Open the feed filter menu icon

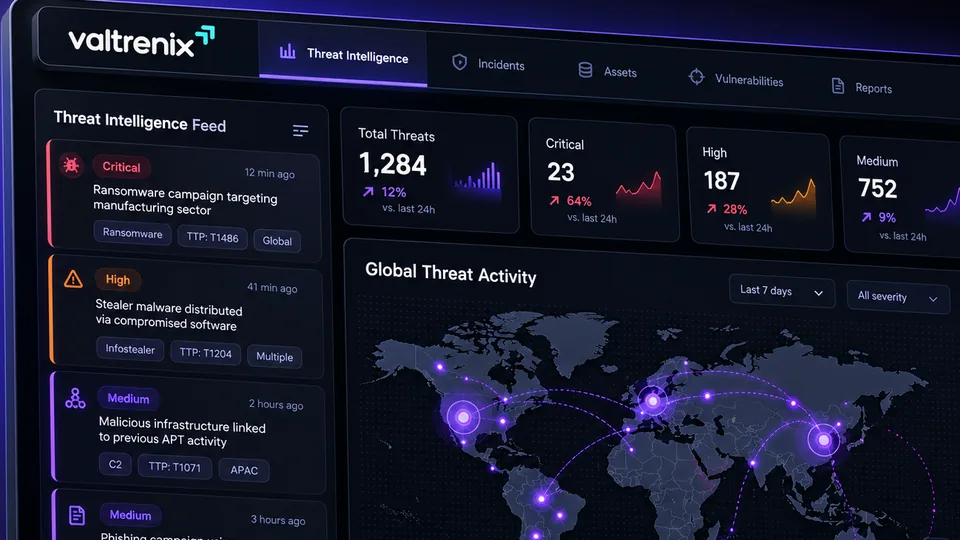click(x=300, y=130)
